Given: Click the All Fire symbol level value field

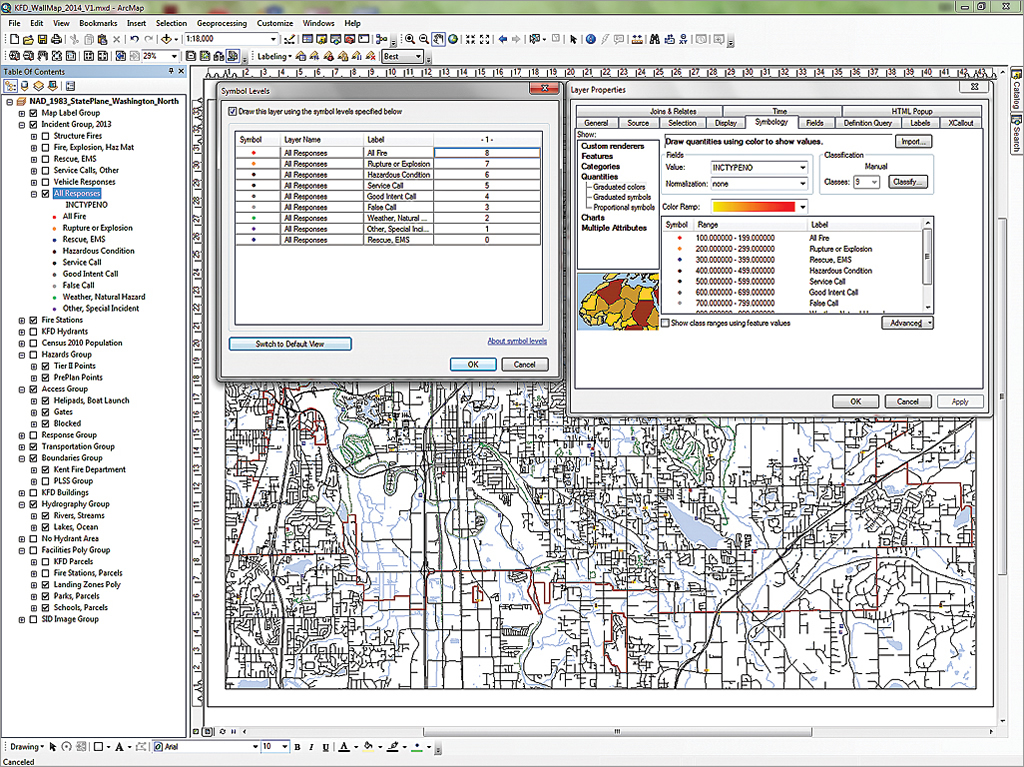Looking at the screenshot, I should [x=486, y=153].
